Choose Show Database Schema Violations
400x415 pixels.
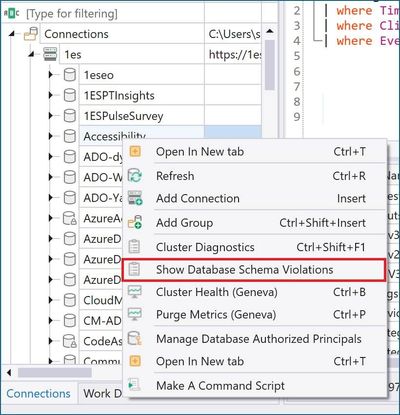253,269
